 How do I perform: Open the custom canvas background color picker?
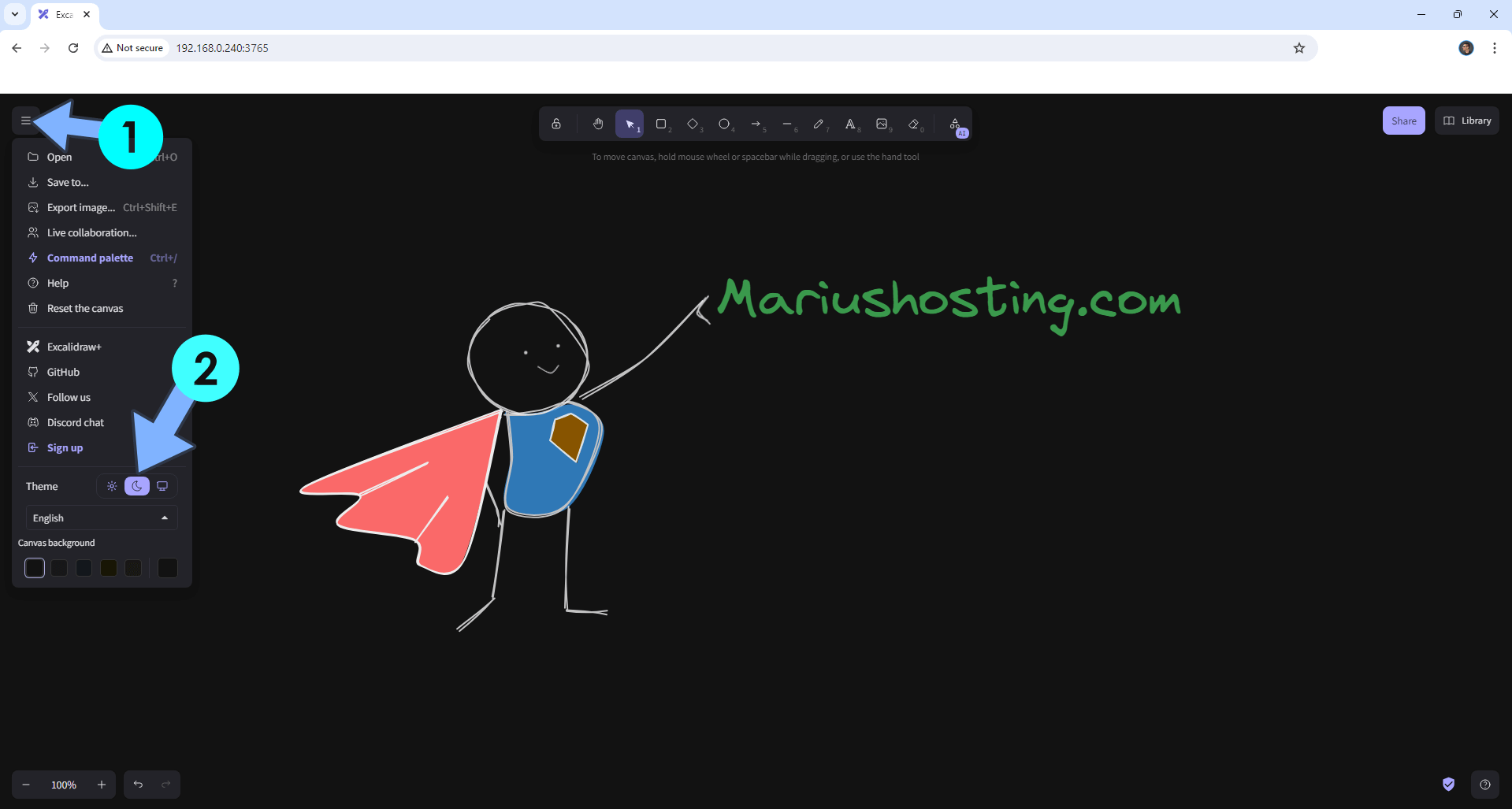click(x=168, y=568)
